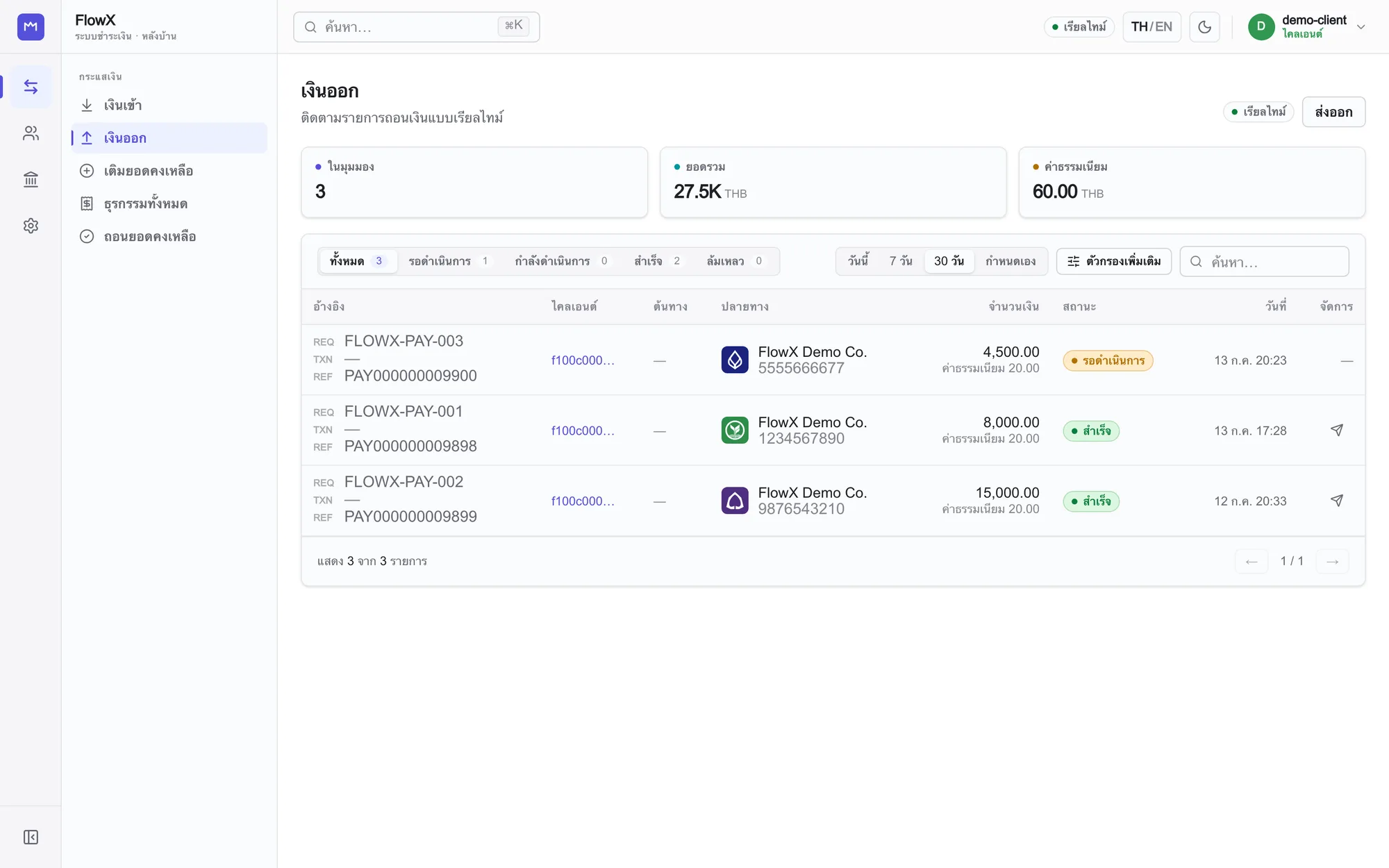Open client link in FLOWX-PAY-002 row
1389x868 pixels.
click(583, 501)
